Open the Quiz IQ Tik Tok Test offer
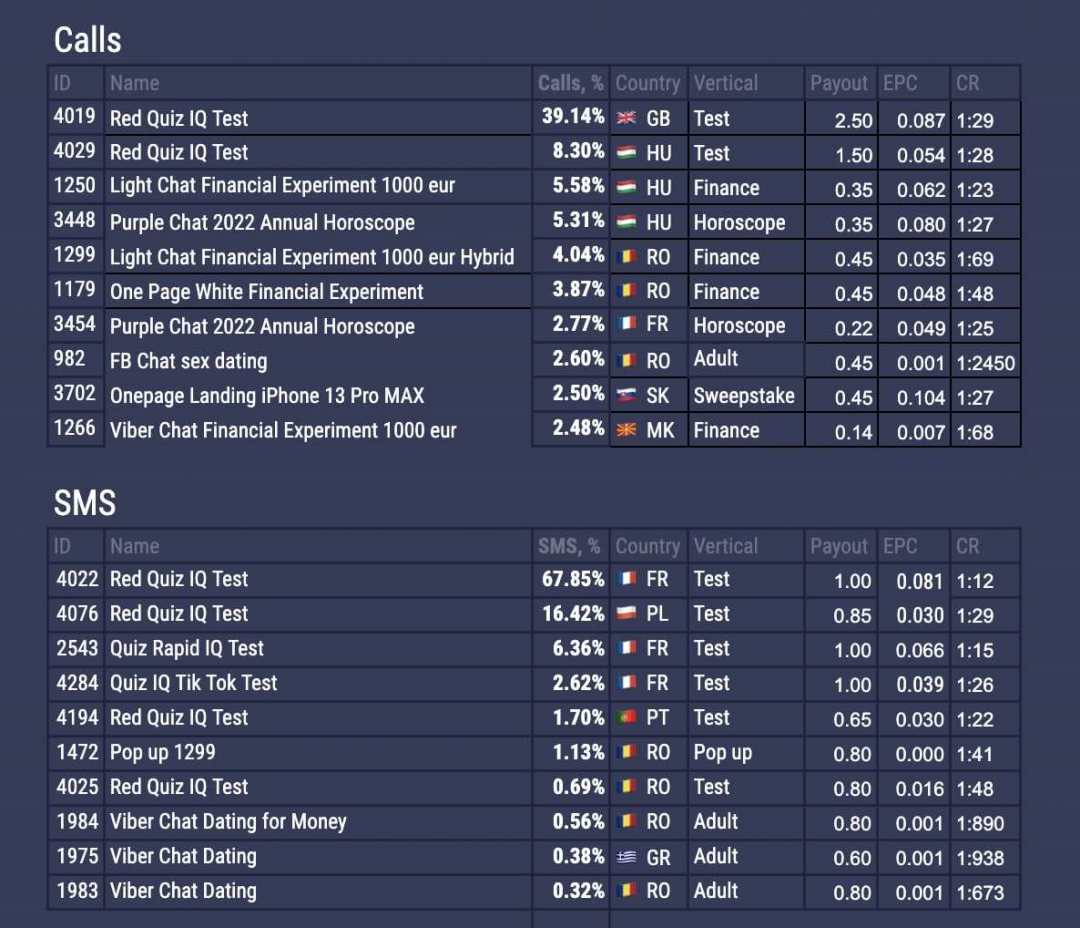1080x928 pixels. [x=194, y=683]
